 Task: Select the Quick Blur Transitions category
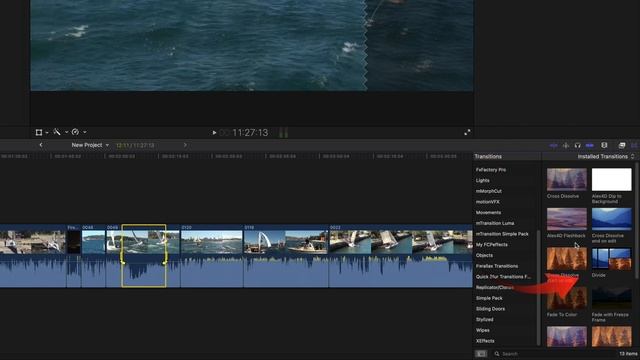click(503, 277)
